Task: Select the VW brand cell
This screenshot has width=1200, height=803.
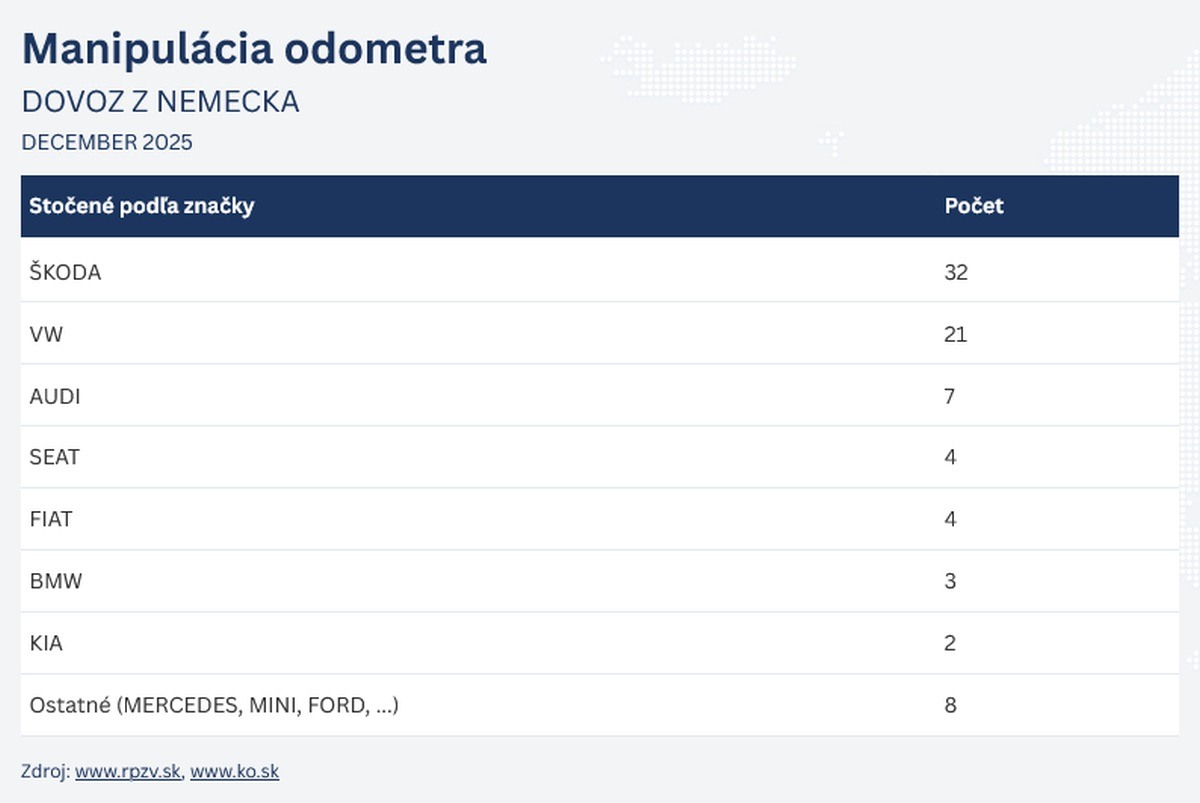Action: [46, 334]
